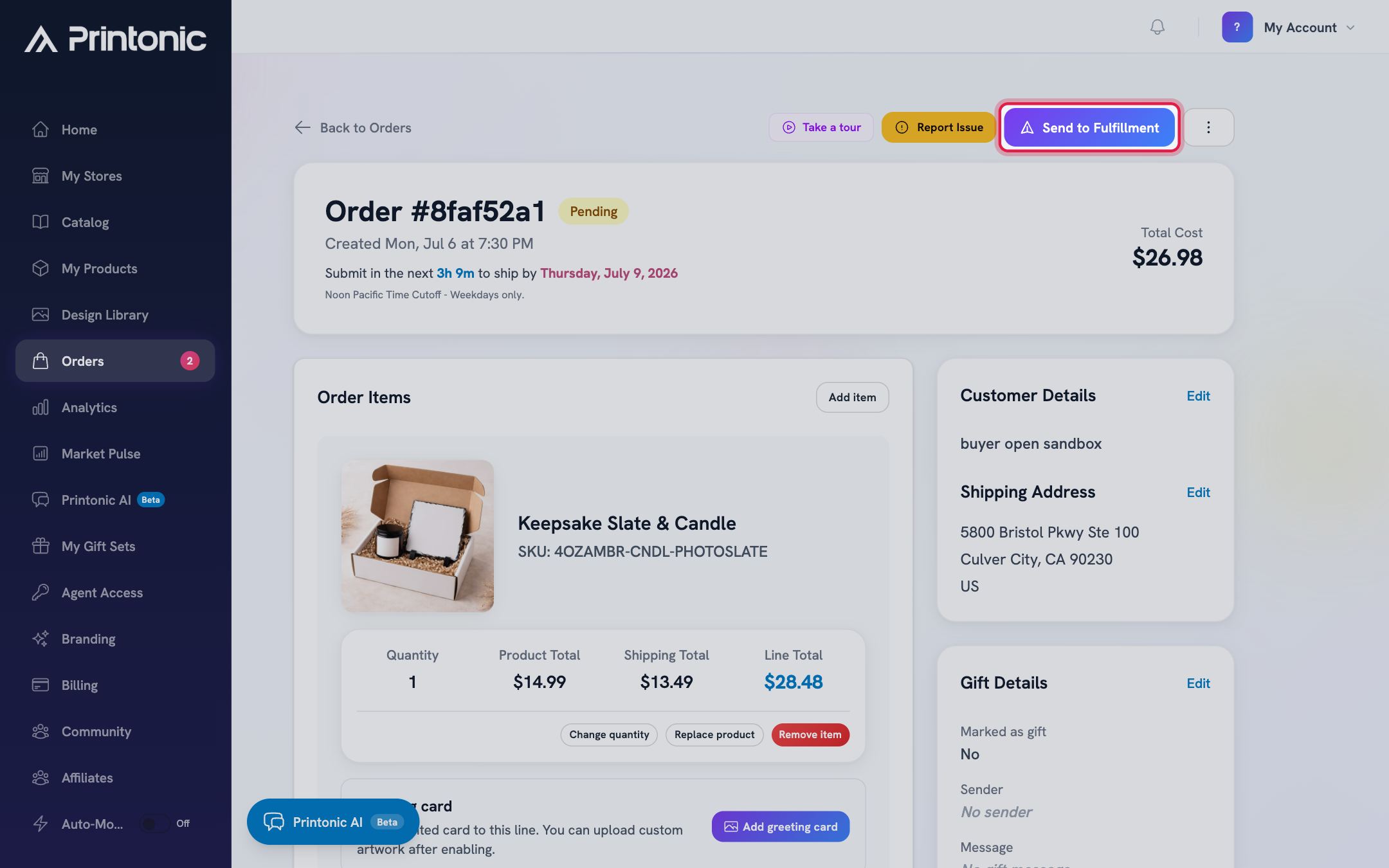This screenshot has width=1389, height=868.
Task: Click the Printonic AI chat icon in sidebar
Action: pyautogui.click(x=41, y=500)
